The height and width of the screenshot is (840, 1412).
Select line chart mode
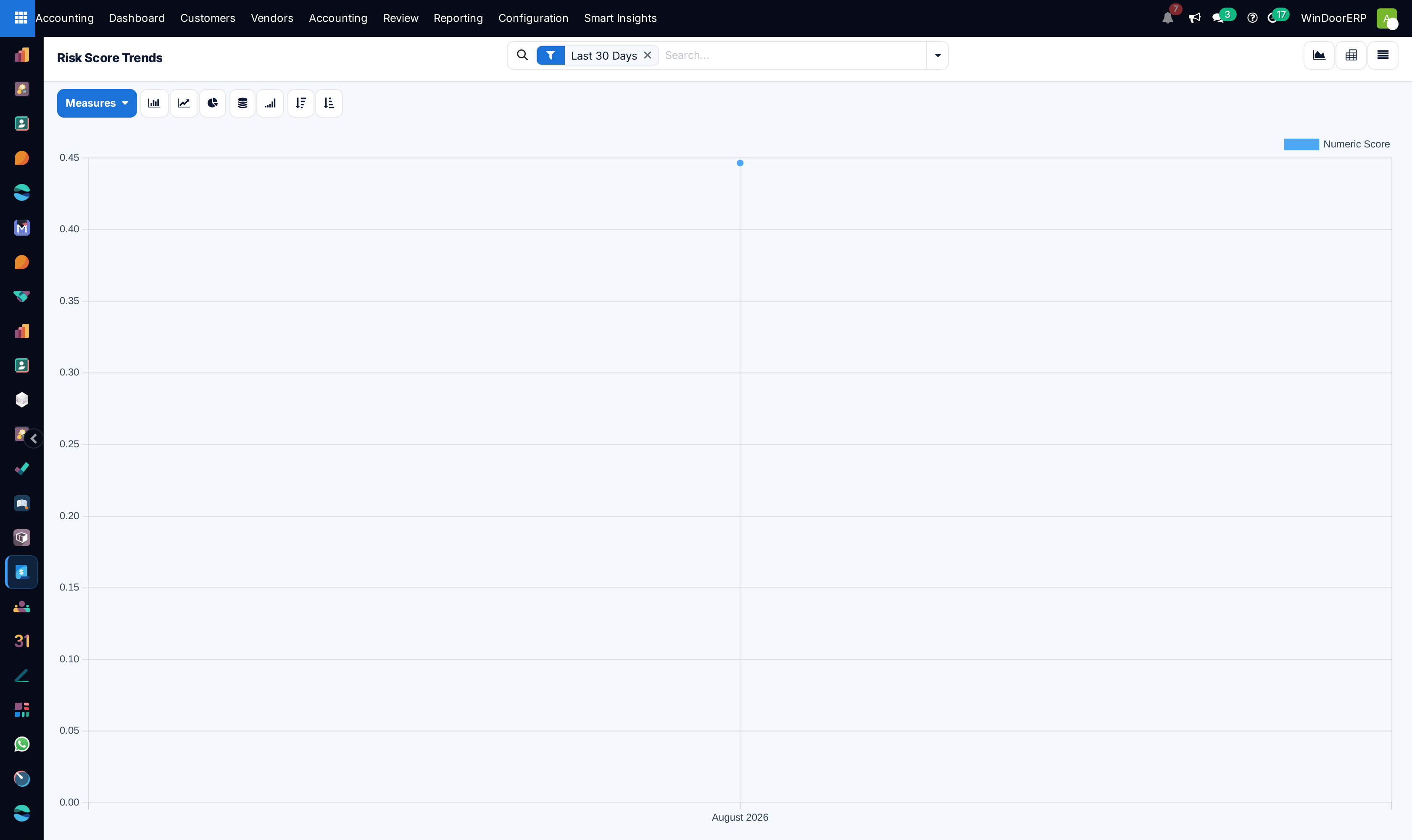click(x=184, y=103)
